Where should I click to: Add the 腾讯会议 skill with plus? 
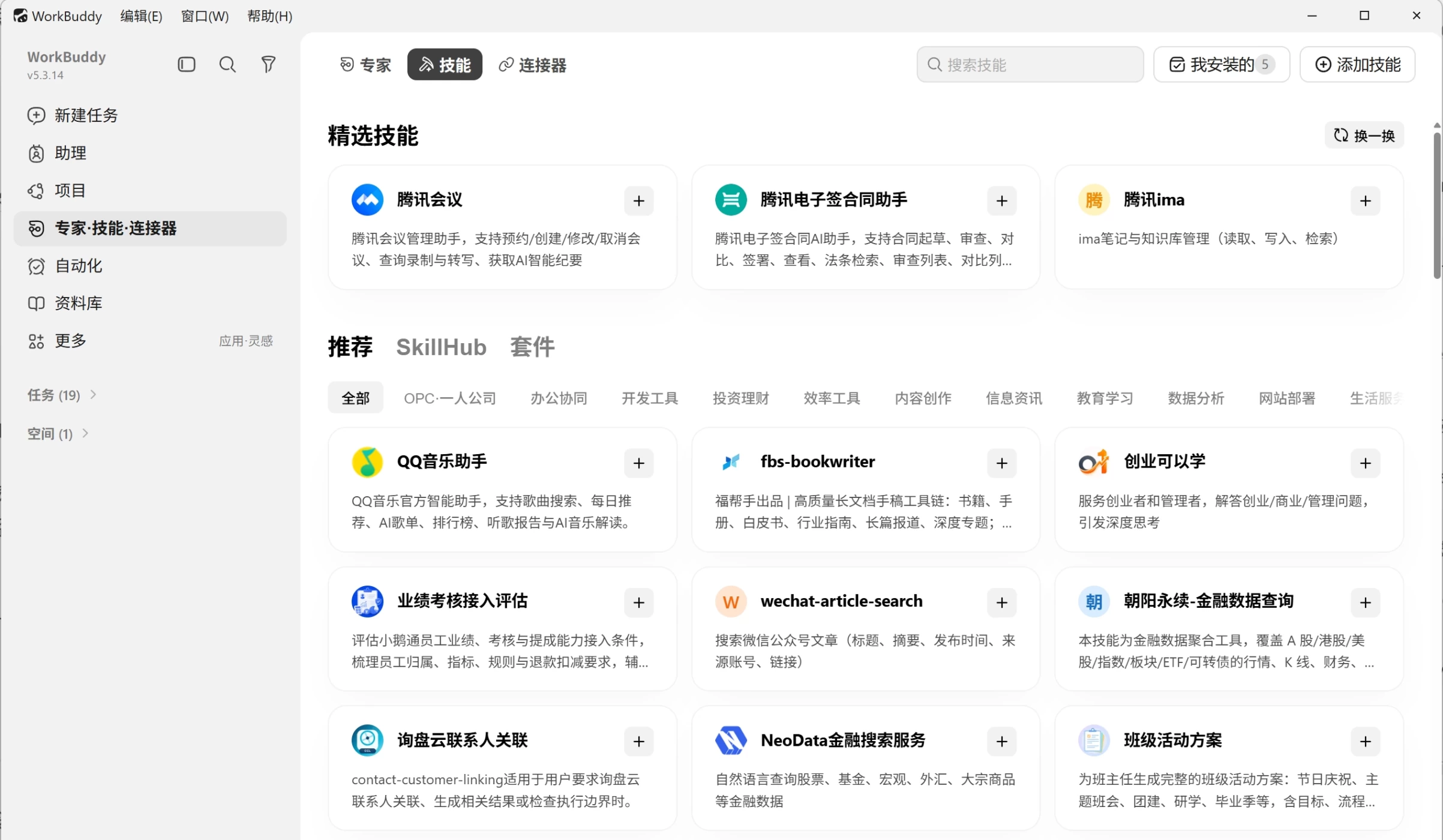point(638,201)
